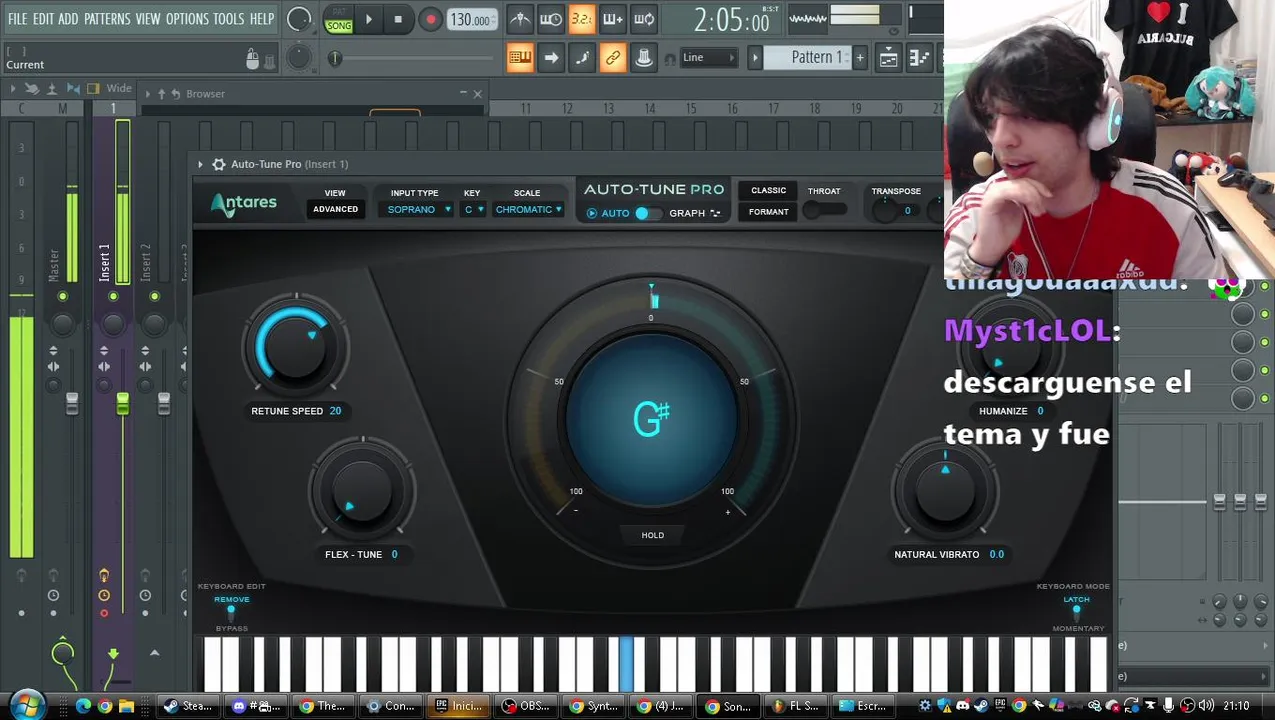Click the 130.000 tempo field
The height and width of the screenshot is (720, 1275).
coord(471,20)
